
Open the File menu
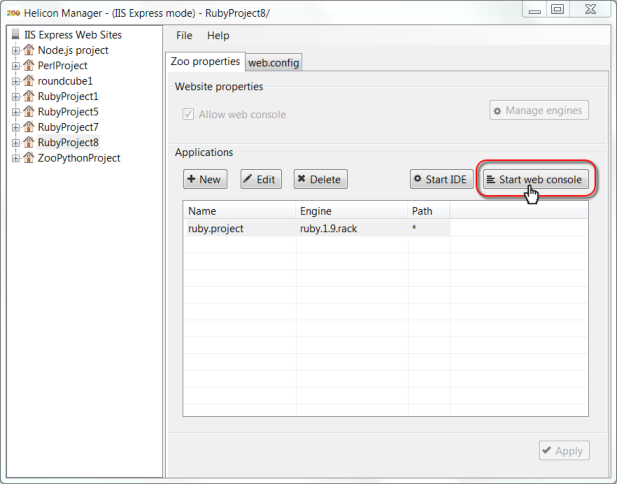[x=184, y=35]
